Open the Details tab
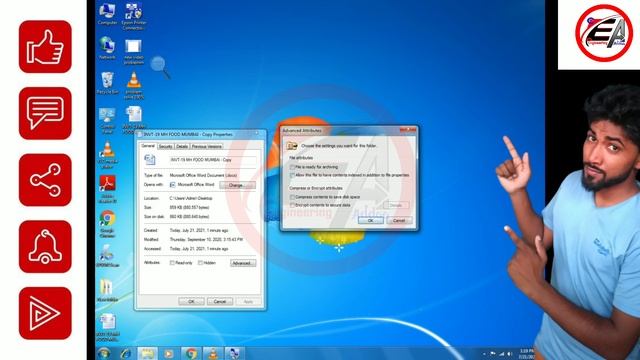Screen dimensions: 640x360 pyautogui.click(x=182, y=146)
